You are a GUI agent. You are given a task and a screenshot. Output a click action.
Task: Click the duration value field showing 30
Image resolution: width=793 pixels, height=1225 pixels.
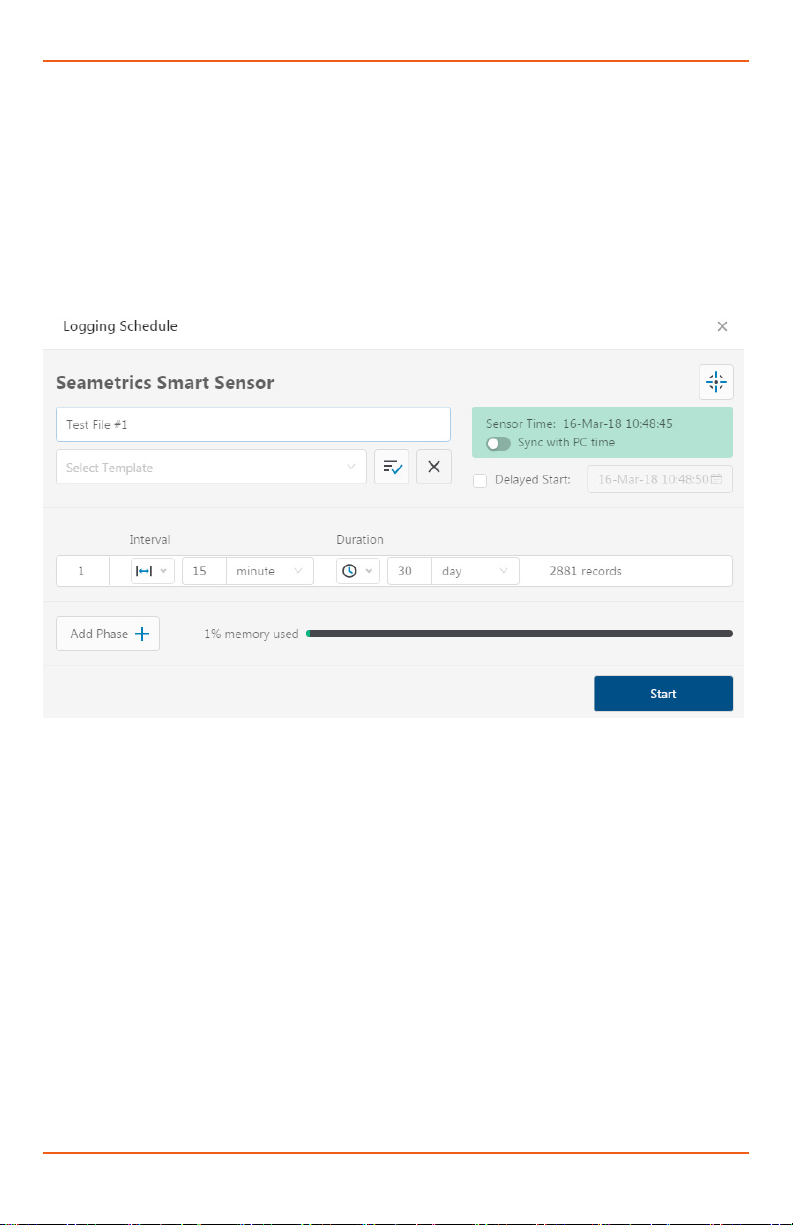409,571
